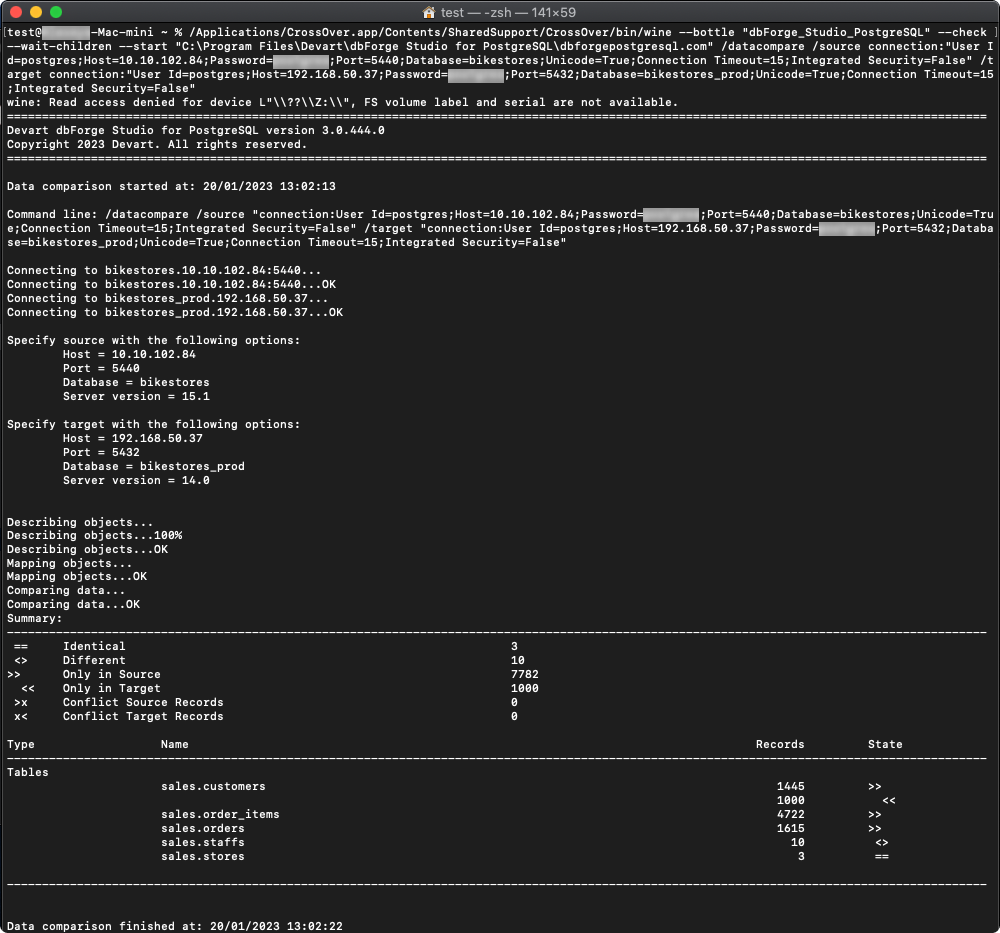Click the 'Different' summary label
The height and width of the screenshot is (933, 1000).
pos(94,661)
